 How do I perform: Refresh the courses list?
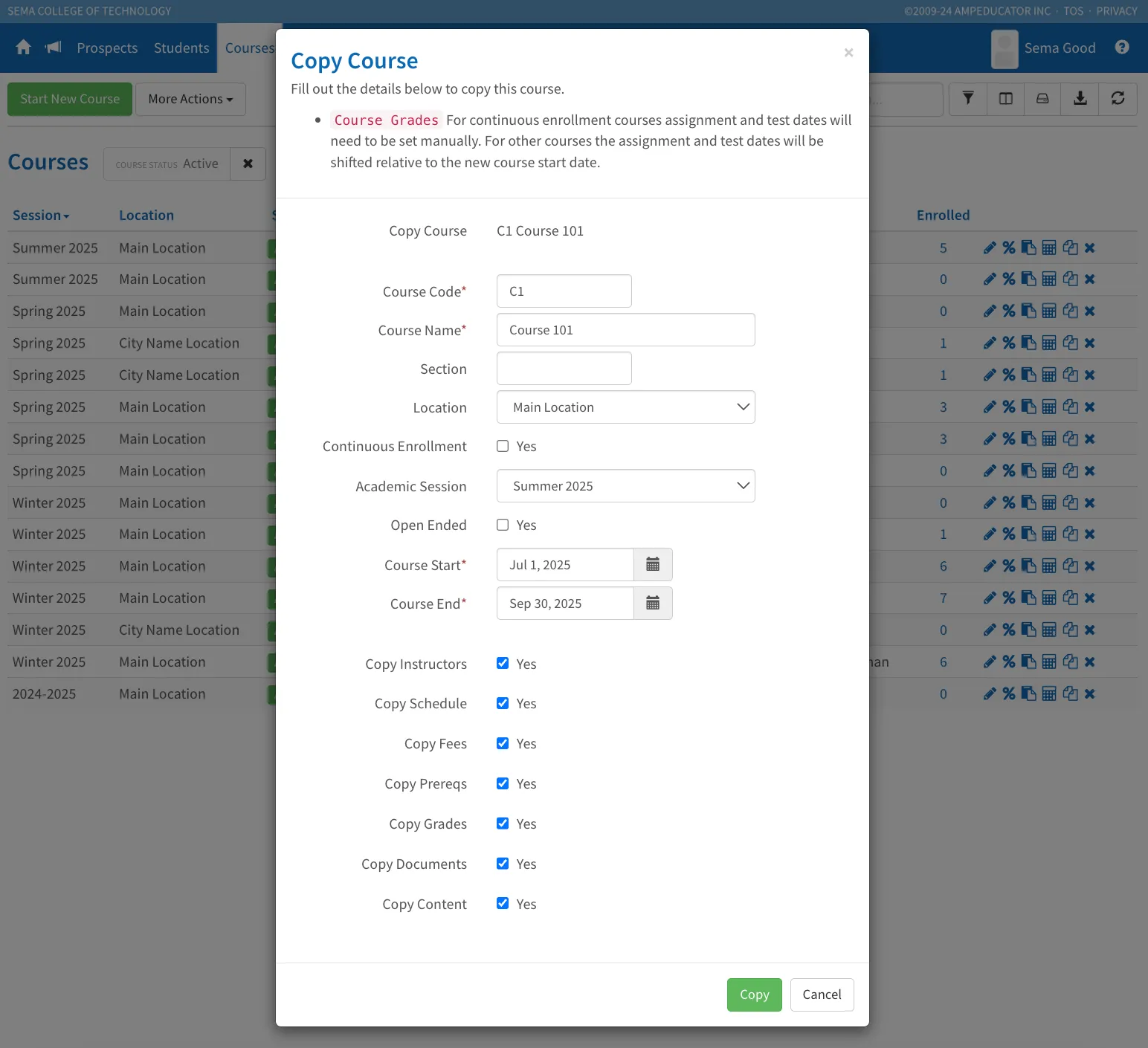tap(1118, 99)
